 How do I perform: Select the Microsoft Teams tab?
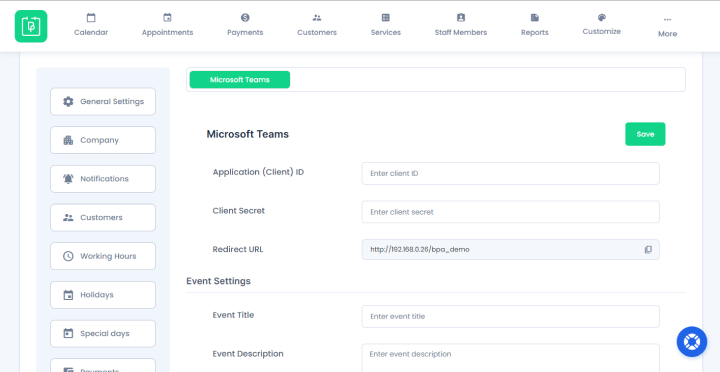click(240, 79)
